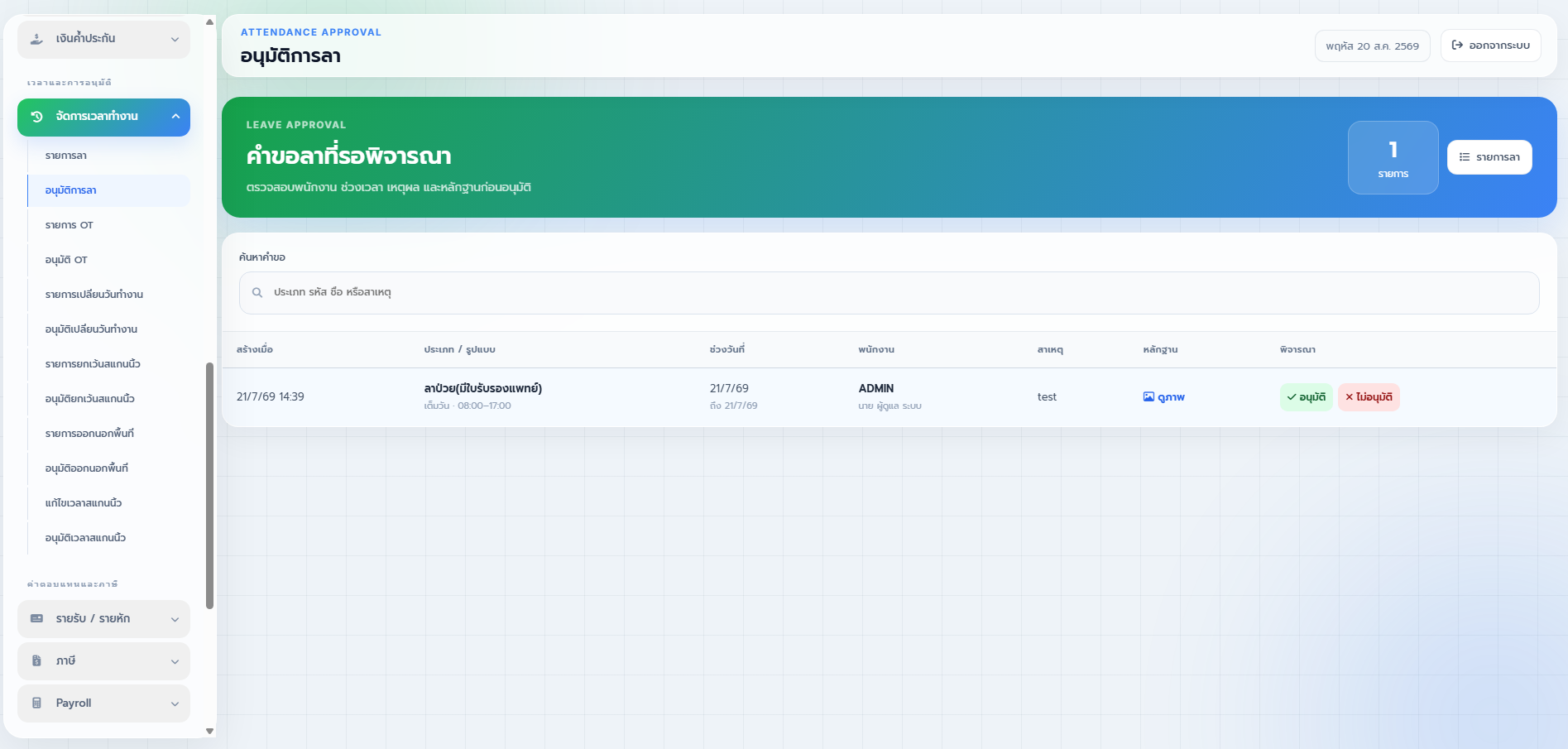Viewport: 1568px width, 749px height.
Task: Open อนุมัติเปลี่ยนวันทำงาน submenu item
Action: tap(109, 329)
